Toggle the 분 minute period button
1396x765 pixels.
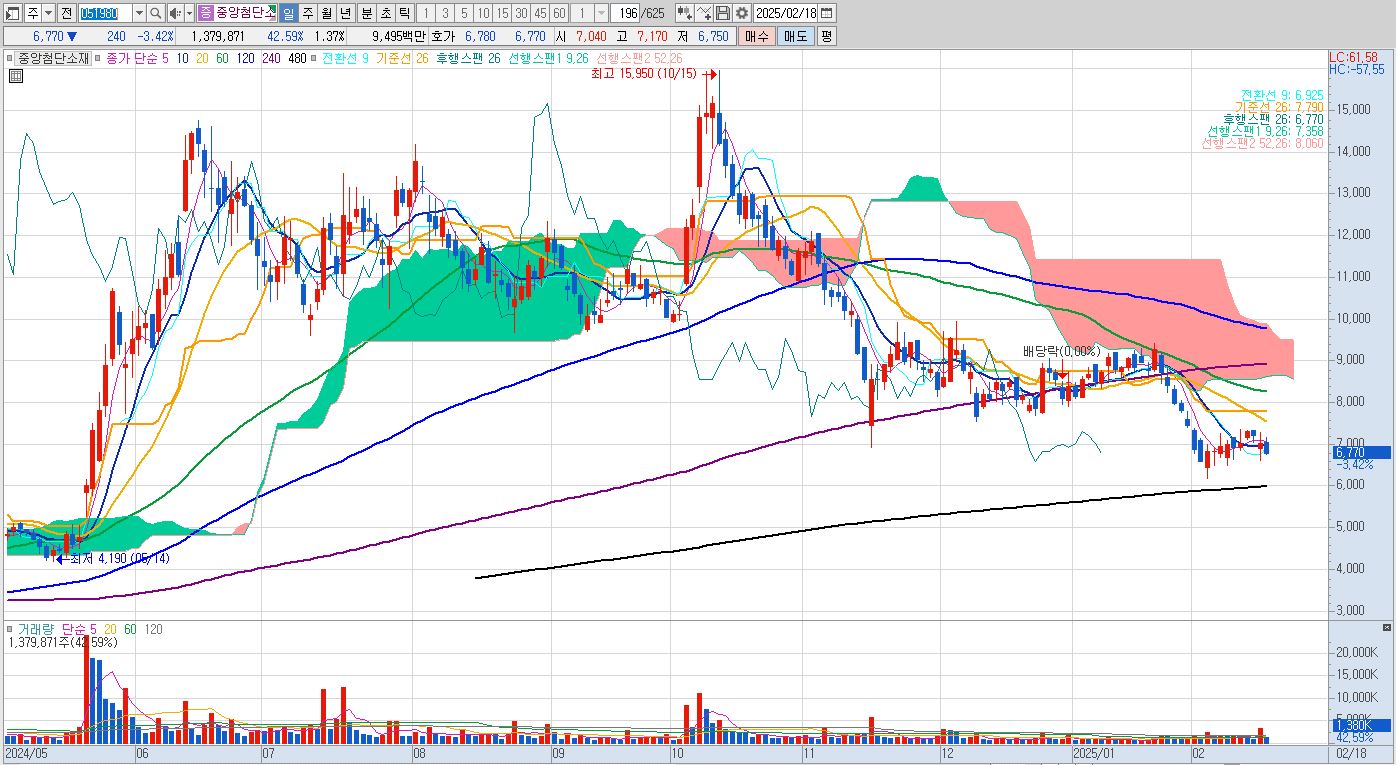coord(366,13)
